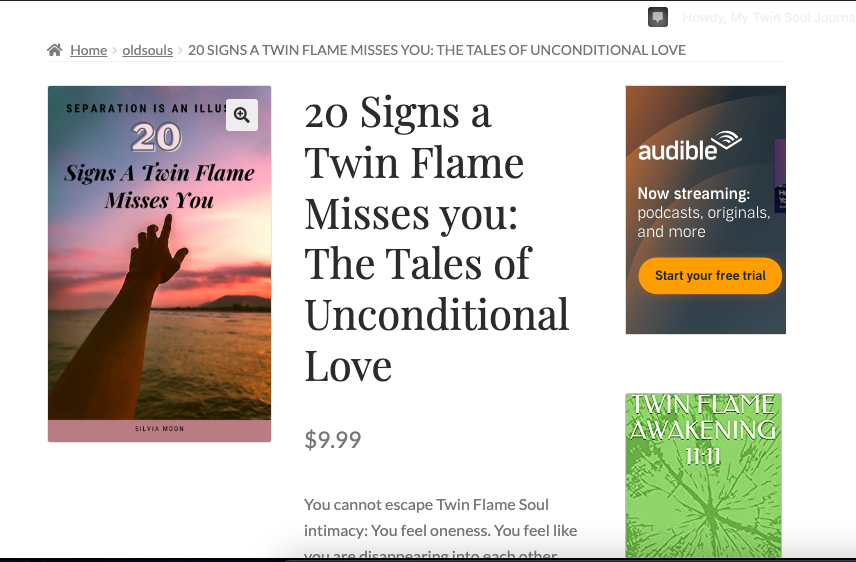Click the chevron after Home breadcrumb

(x=114, y=50)
